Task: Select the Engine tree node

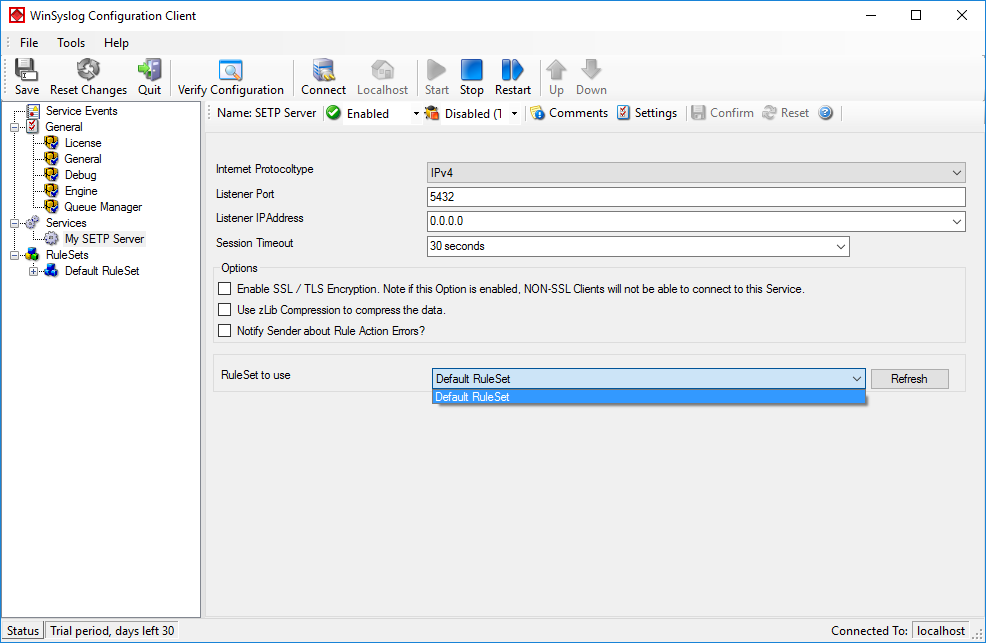Action: [x=81, y=191]
